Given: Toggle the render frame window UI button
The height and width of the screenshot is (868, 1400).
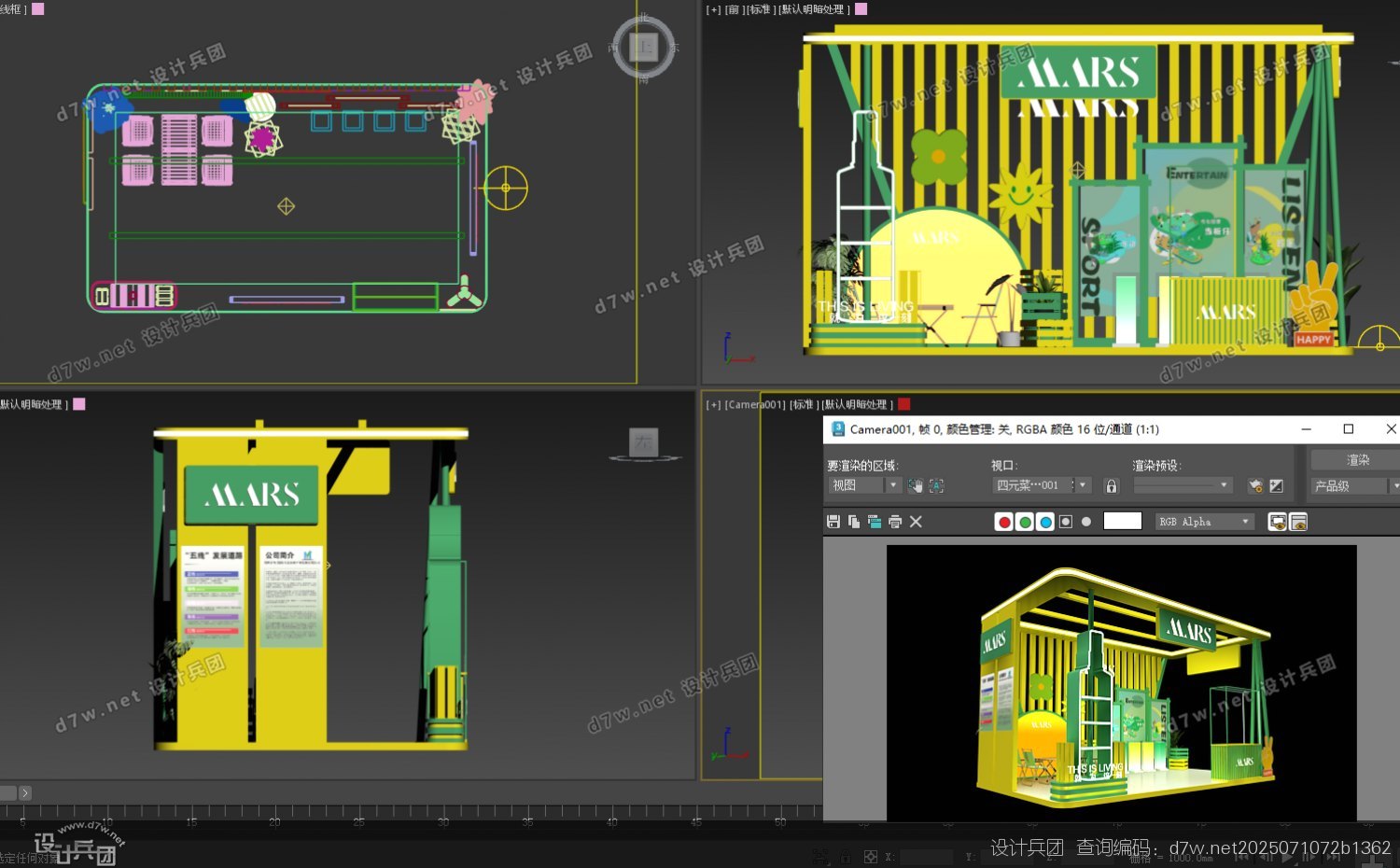Looking at the screenshot, I should [x=1298, y=522].
